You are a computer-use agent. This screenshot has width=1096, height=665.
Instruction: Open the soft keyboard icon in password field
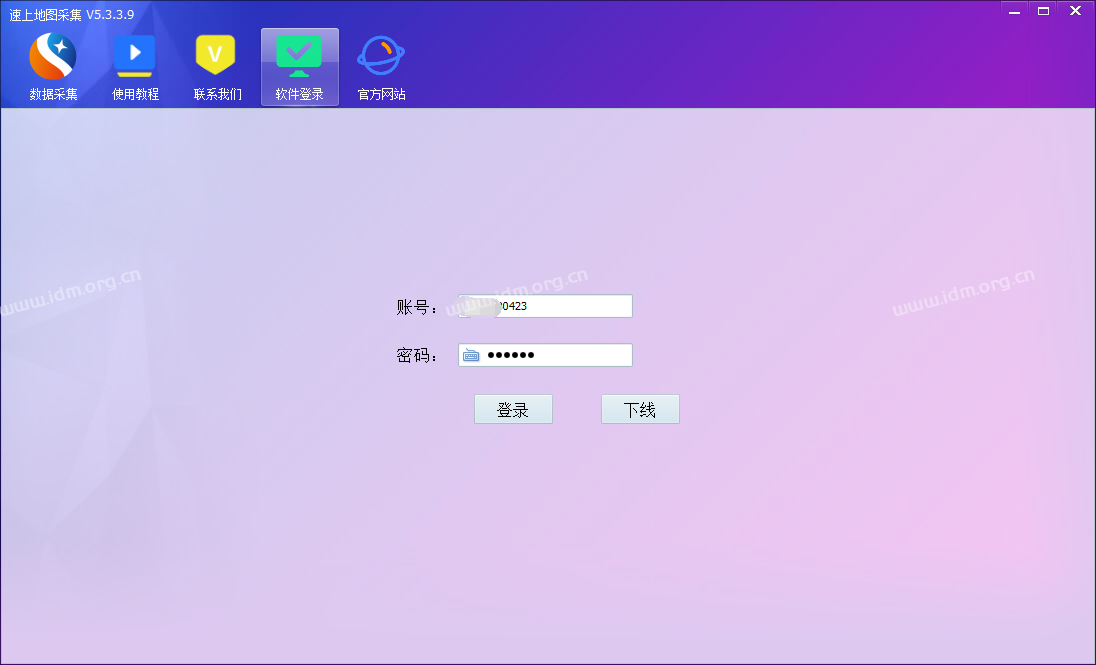471,355
